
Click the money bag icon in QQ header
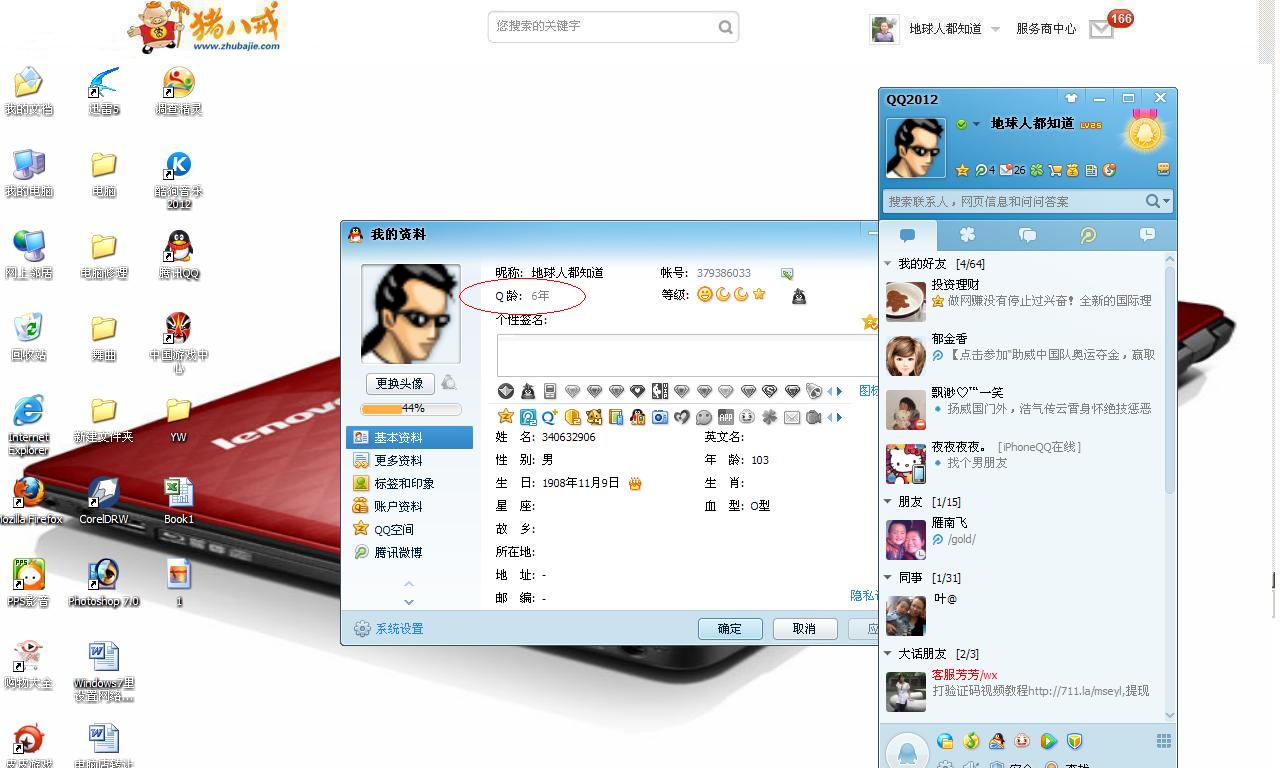click(x=1073, y=170)
